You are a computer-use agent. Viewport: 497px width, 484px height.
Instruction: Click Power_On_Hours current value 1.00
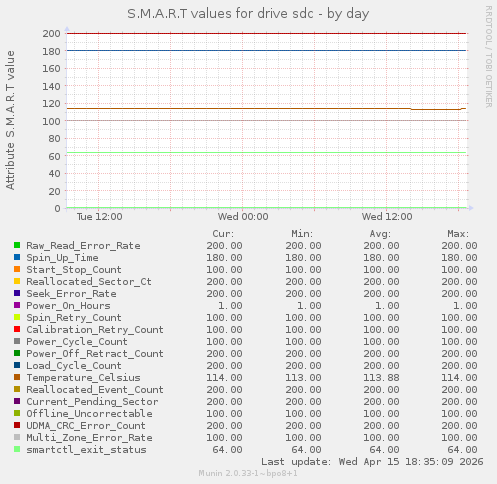tap(230, 306)
